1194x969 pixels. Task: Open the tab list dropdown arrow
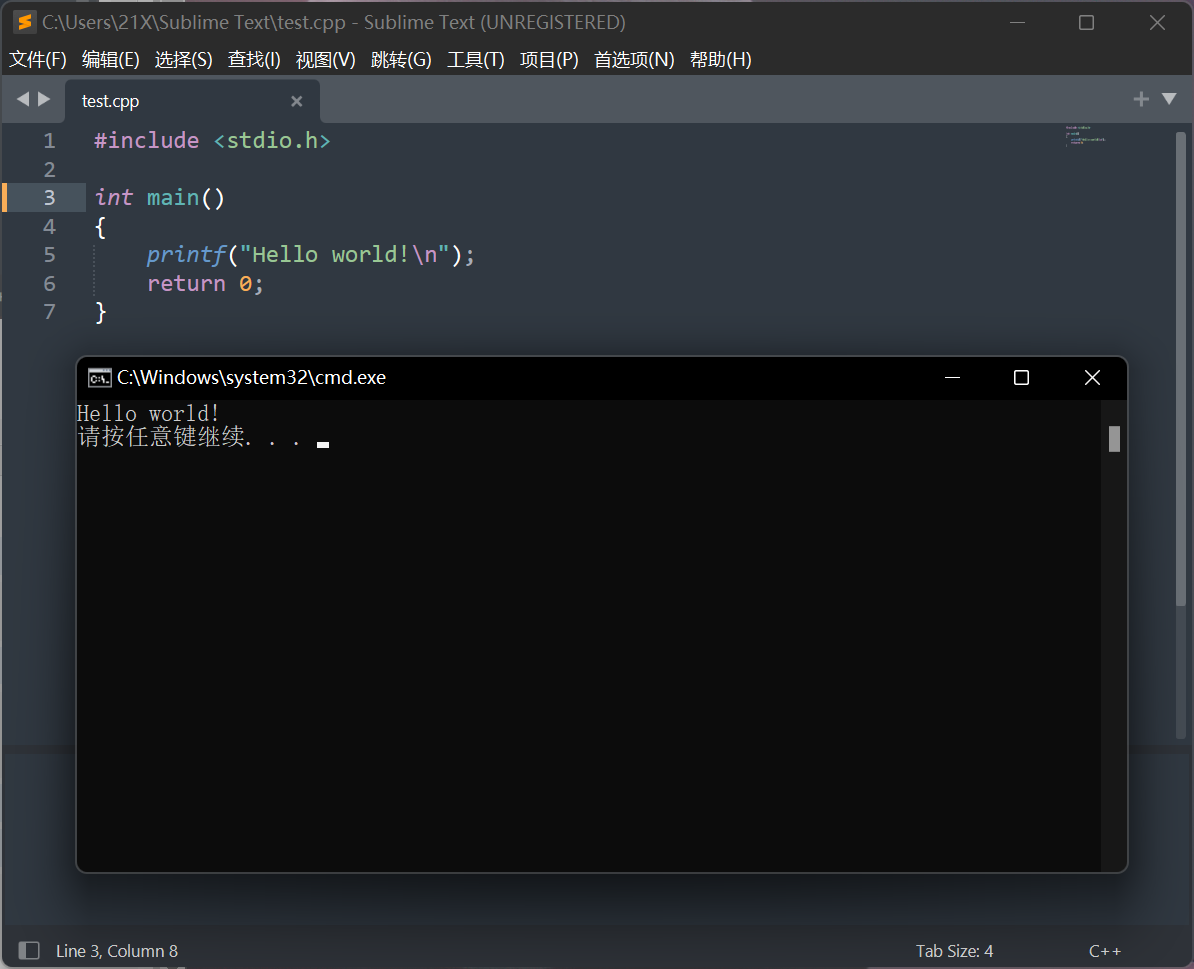point(1169,99)
